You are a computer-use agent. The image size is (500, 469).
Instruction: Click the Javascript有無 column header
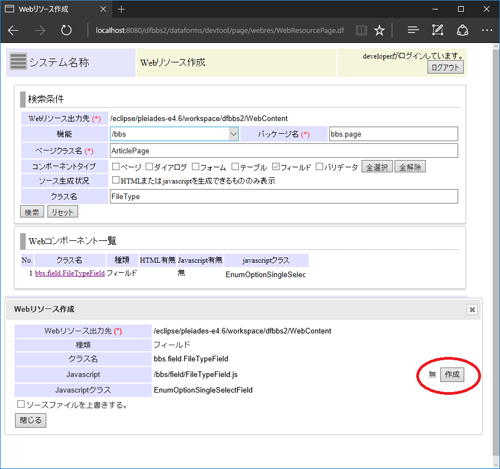tap(200, 260)
